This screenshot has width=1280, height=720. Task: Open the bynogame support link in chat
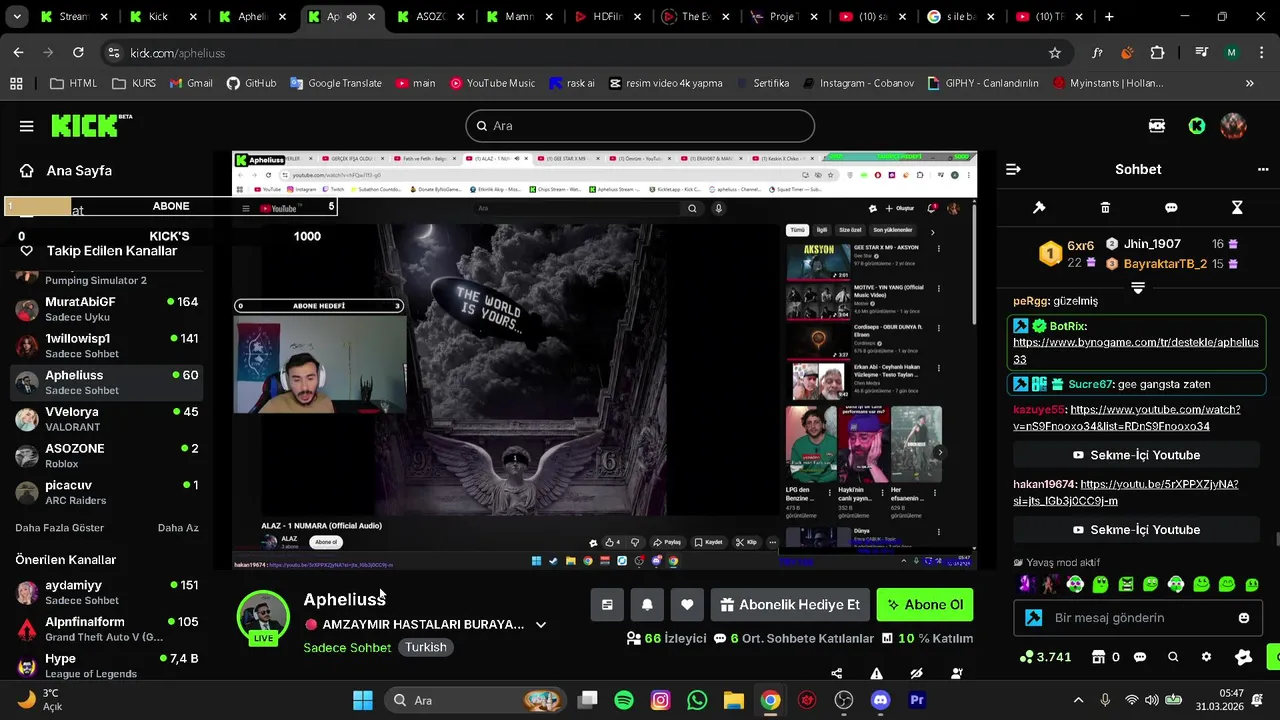pyautogui.click(x=1136, y=351)
